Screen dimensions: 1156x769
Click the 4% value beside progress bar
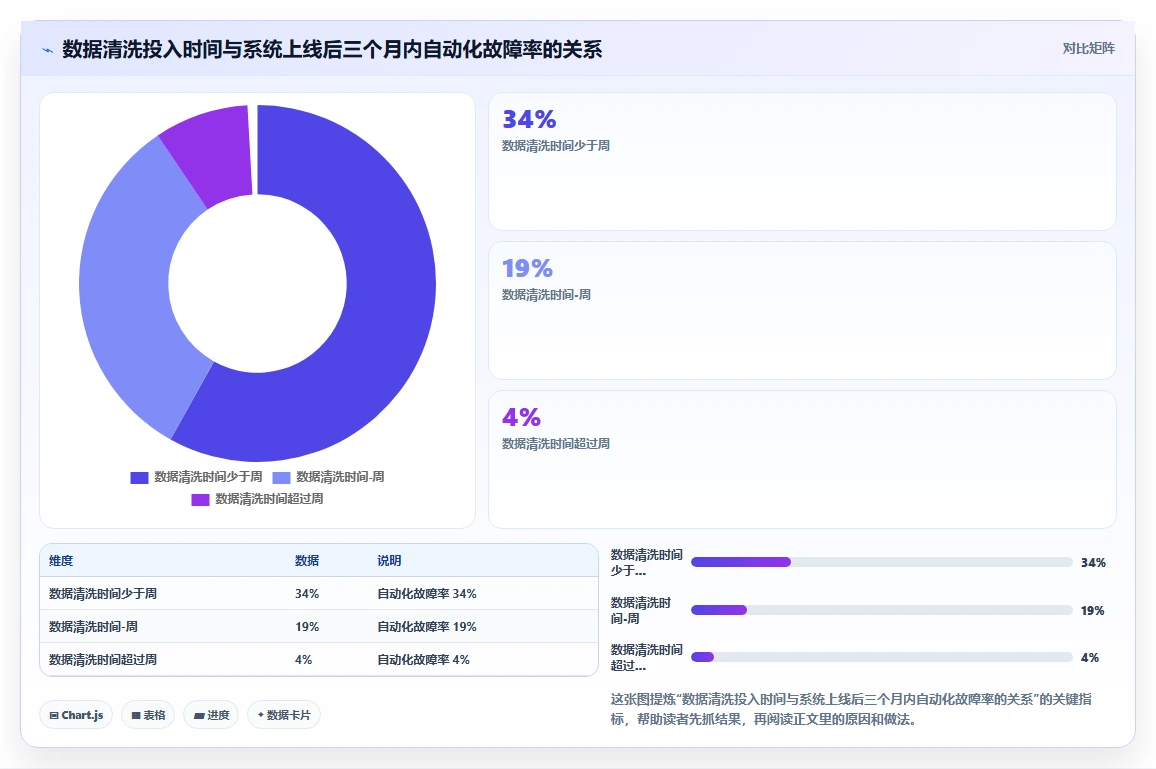1090,658
